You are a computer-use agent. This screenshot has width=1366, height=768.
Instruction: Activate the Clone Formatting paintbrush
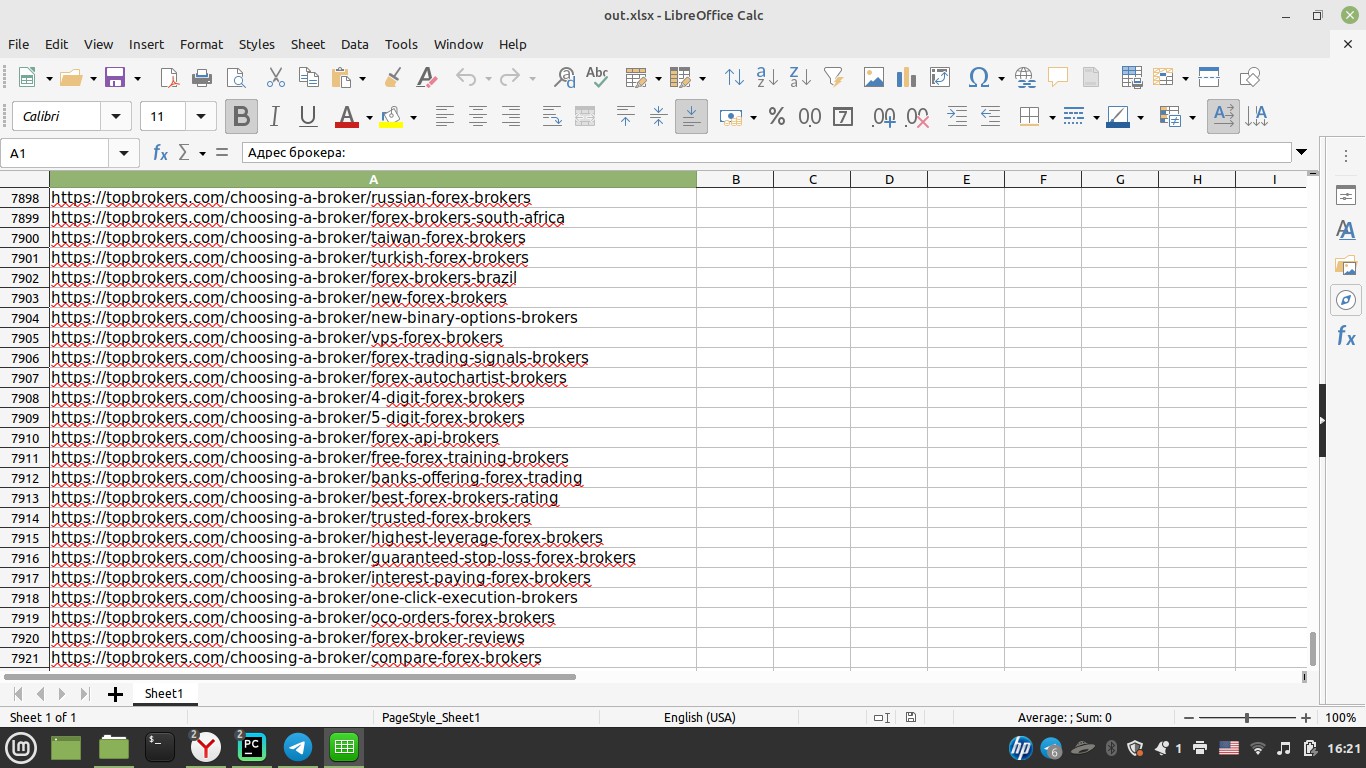393,78
